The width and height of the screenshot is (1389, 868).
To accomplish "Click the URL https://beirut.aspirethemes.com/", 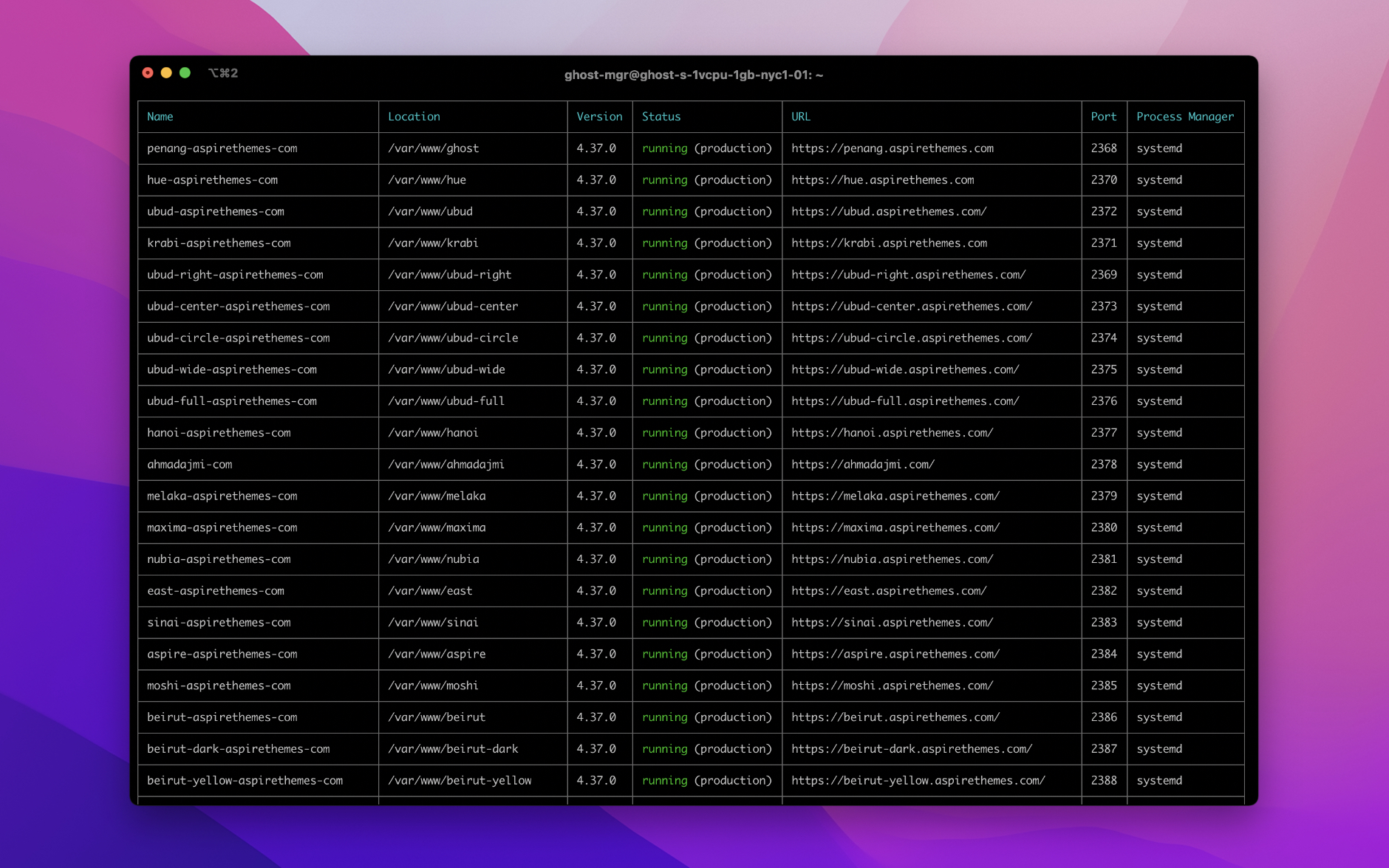I will point(895,717).
